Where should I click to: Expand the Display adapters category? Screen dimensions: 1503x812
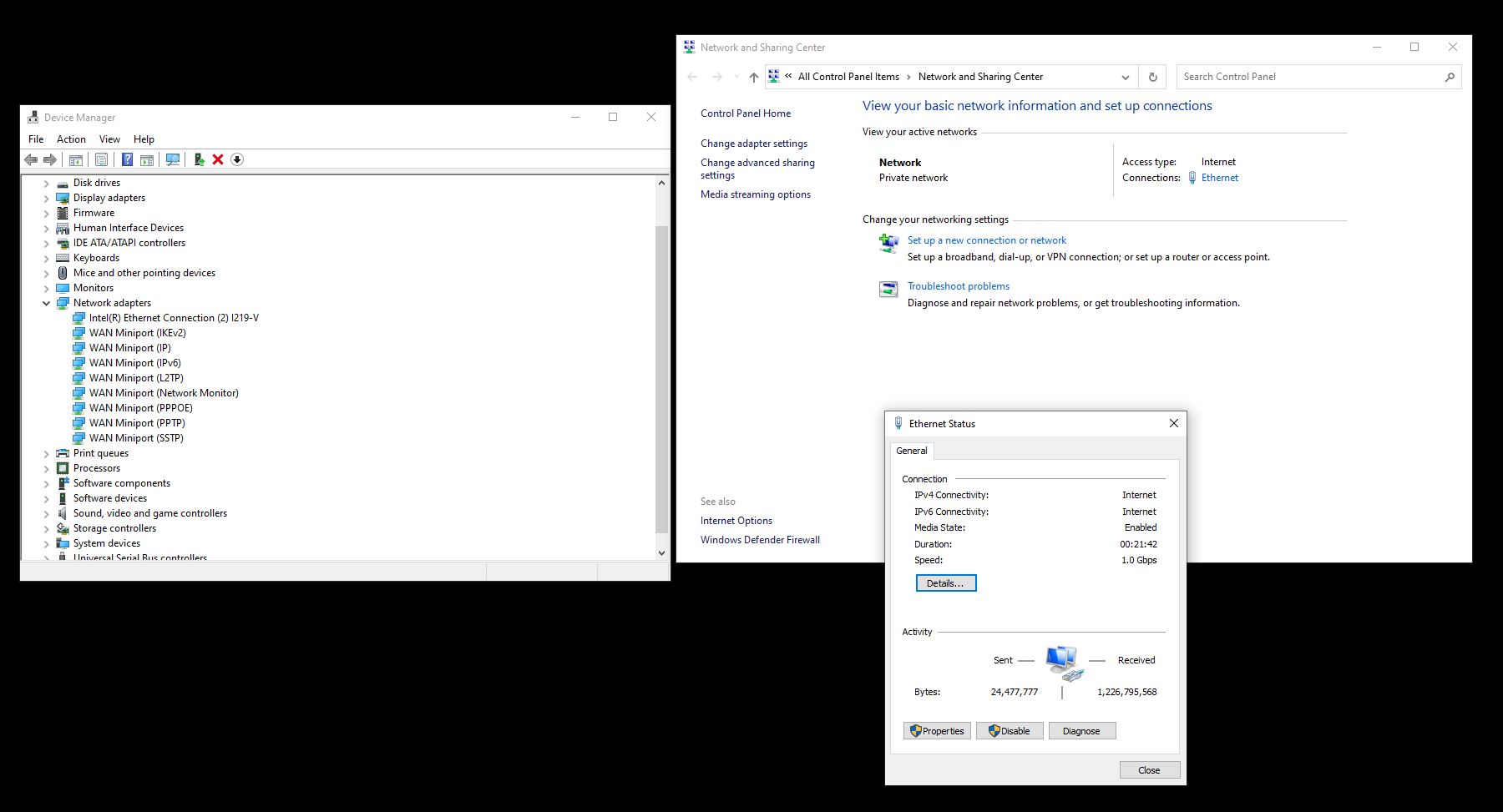[x=46, y=198]
